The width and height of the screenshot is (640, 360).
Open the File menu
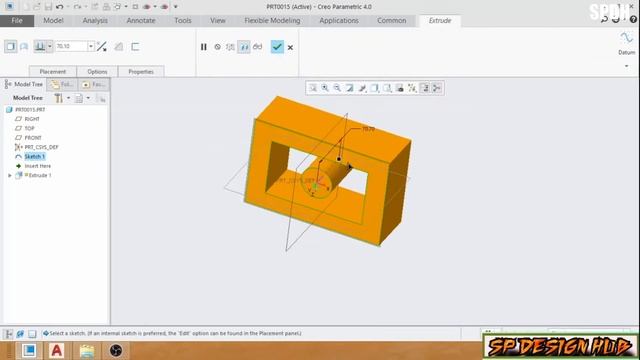[x=17, y=20]
